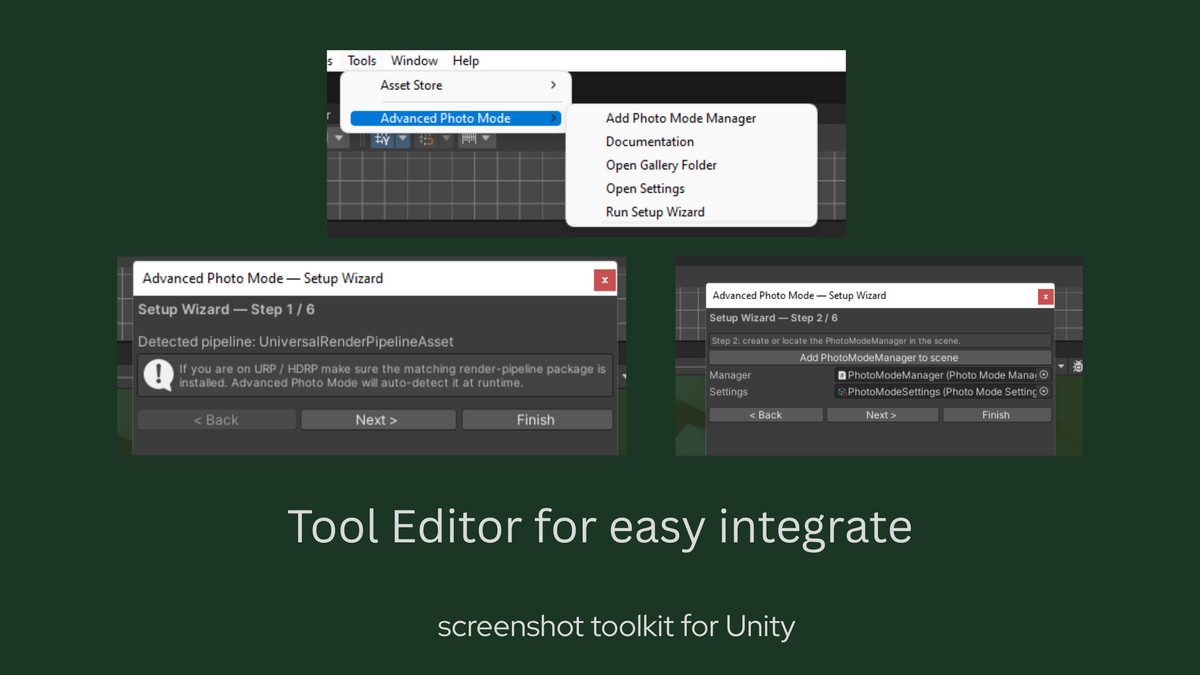Choose Open Settings in the submenu
This screenshot has width=1200, height=675.
pyautogui.click(x=645, y=189)
